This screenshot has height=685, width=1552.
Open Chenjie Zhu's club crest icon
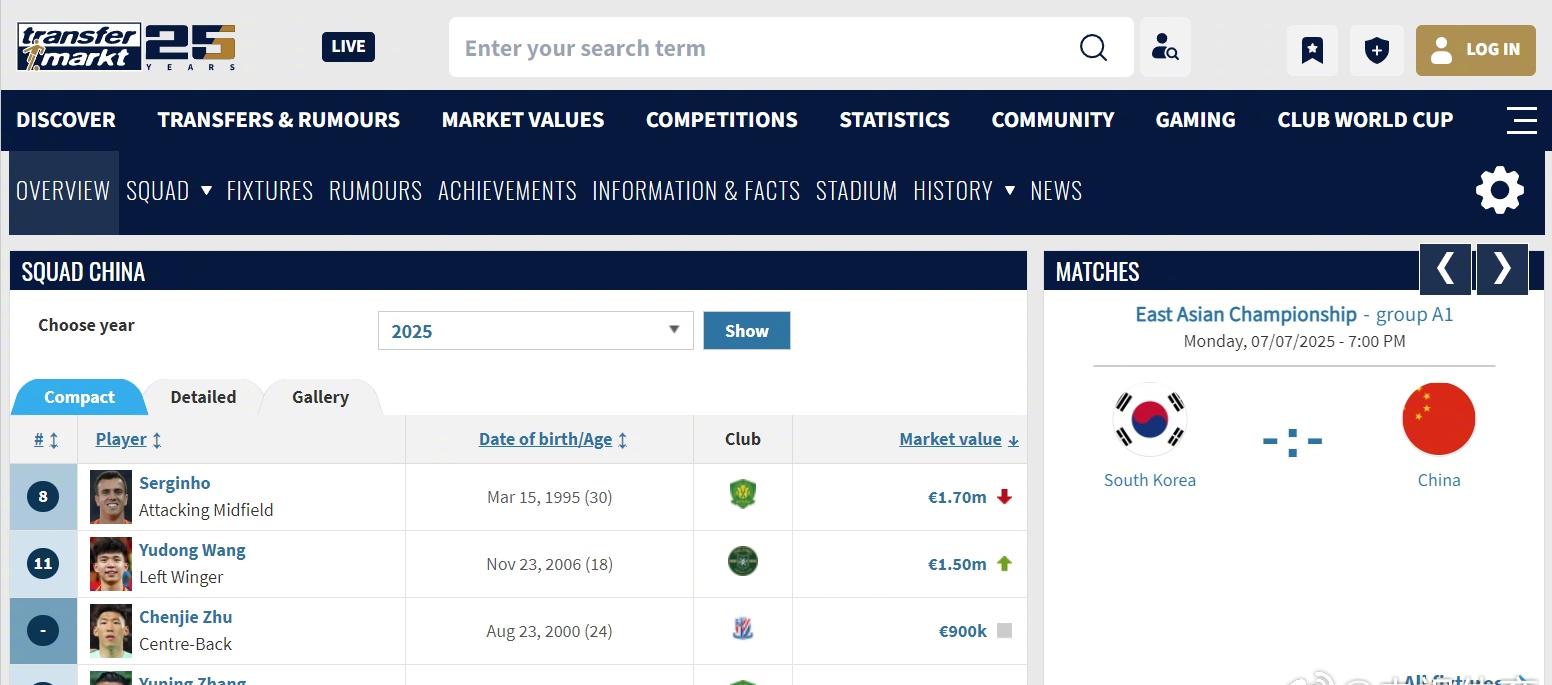click(742, 629)
